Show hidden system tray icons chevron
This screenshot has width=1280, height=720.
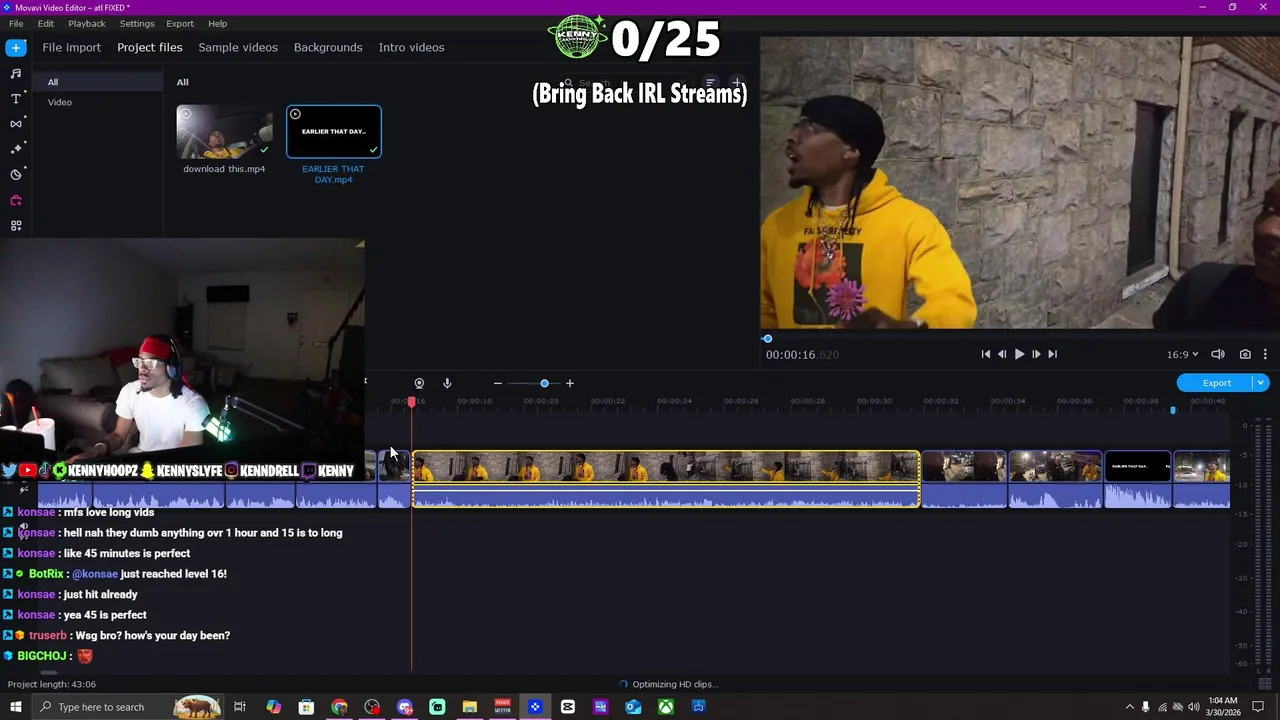[x=1130, y=707]
